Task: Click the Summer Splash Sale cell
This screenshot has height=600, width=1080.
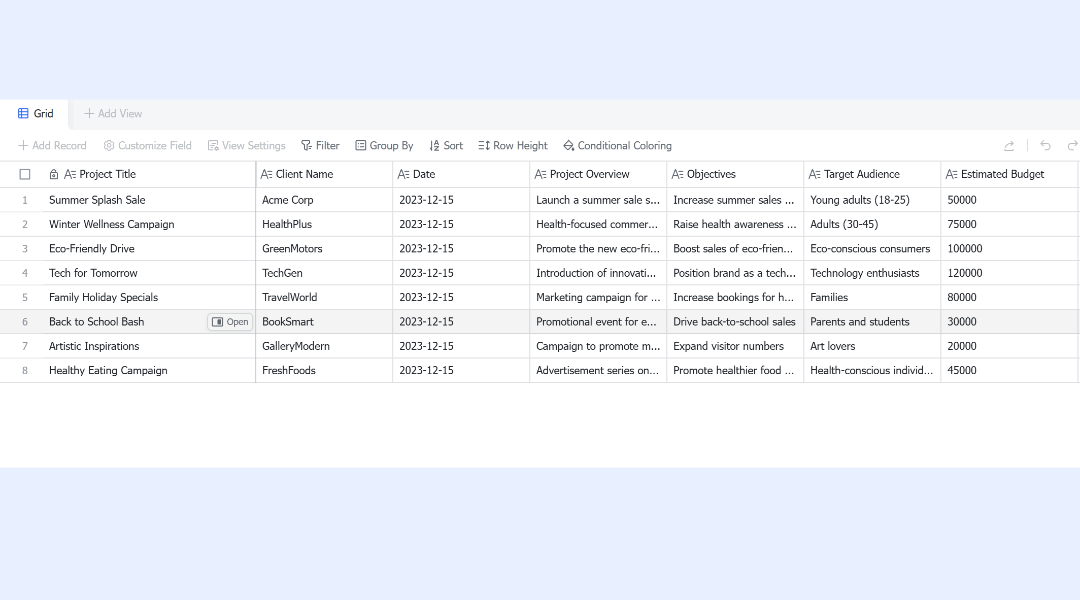Action: [x=149, y=200]
